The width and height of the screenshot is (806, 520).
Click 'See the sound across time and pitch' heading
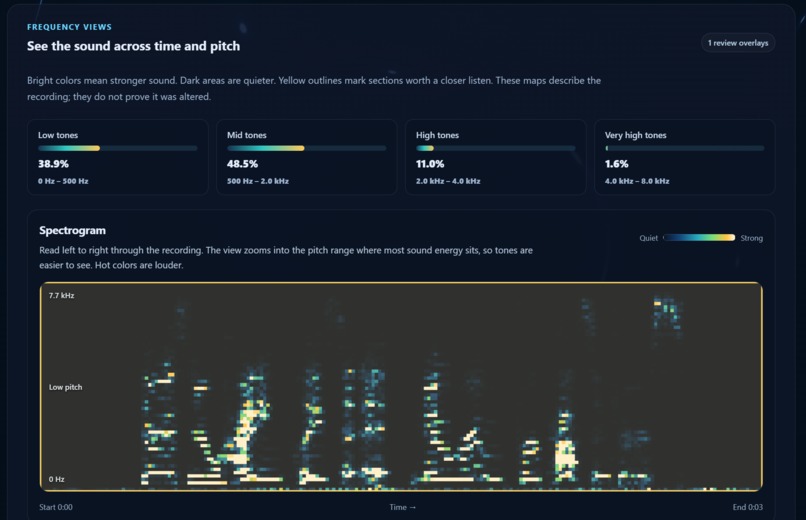[134, 46]
